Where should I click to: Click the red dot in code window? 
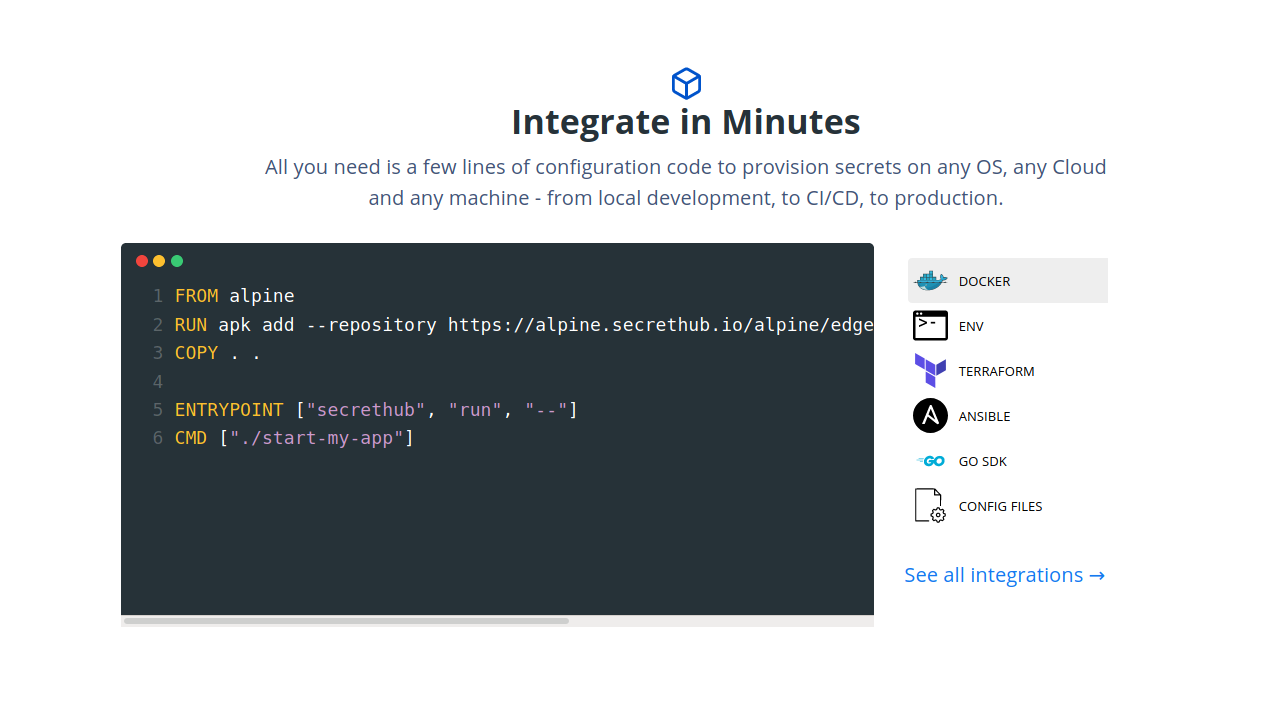(142, 261)
